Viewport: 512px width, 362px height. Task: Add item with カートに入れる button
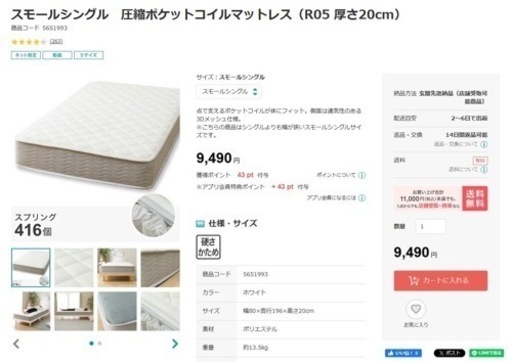tap(440, 281)
